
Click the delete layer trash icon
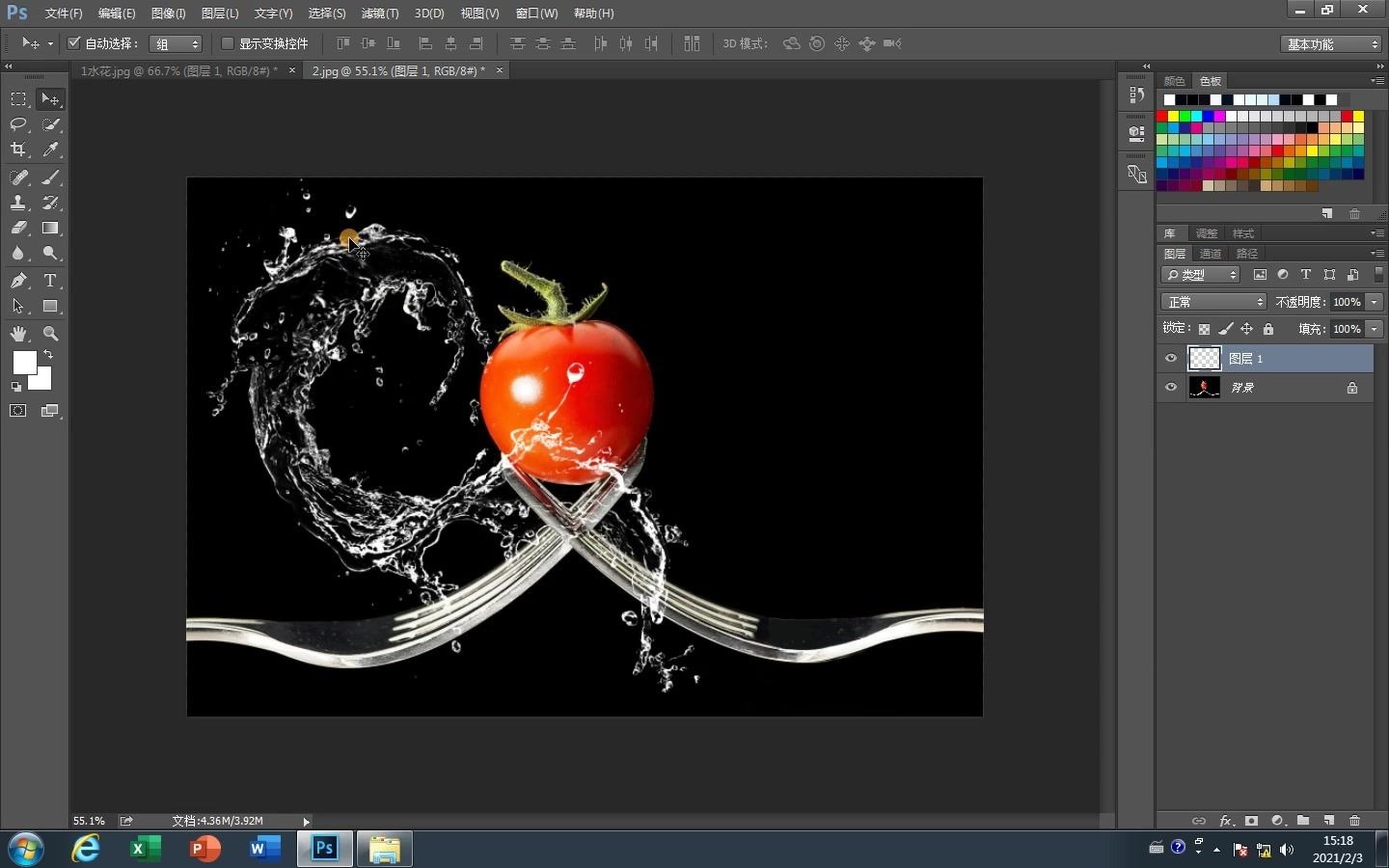click(x=1354, y=821)
